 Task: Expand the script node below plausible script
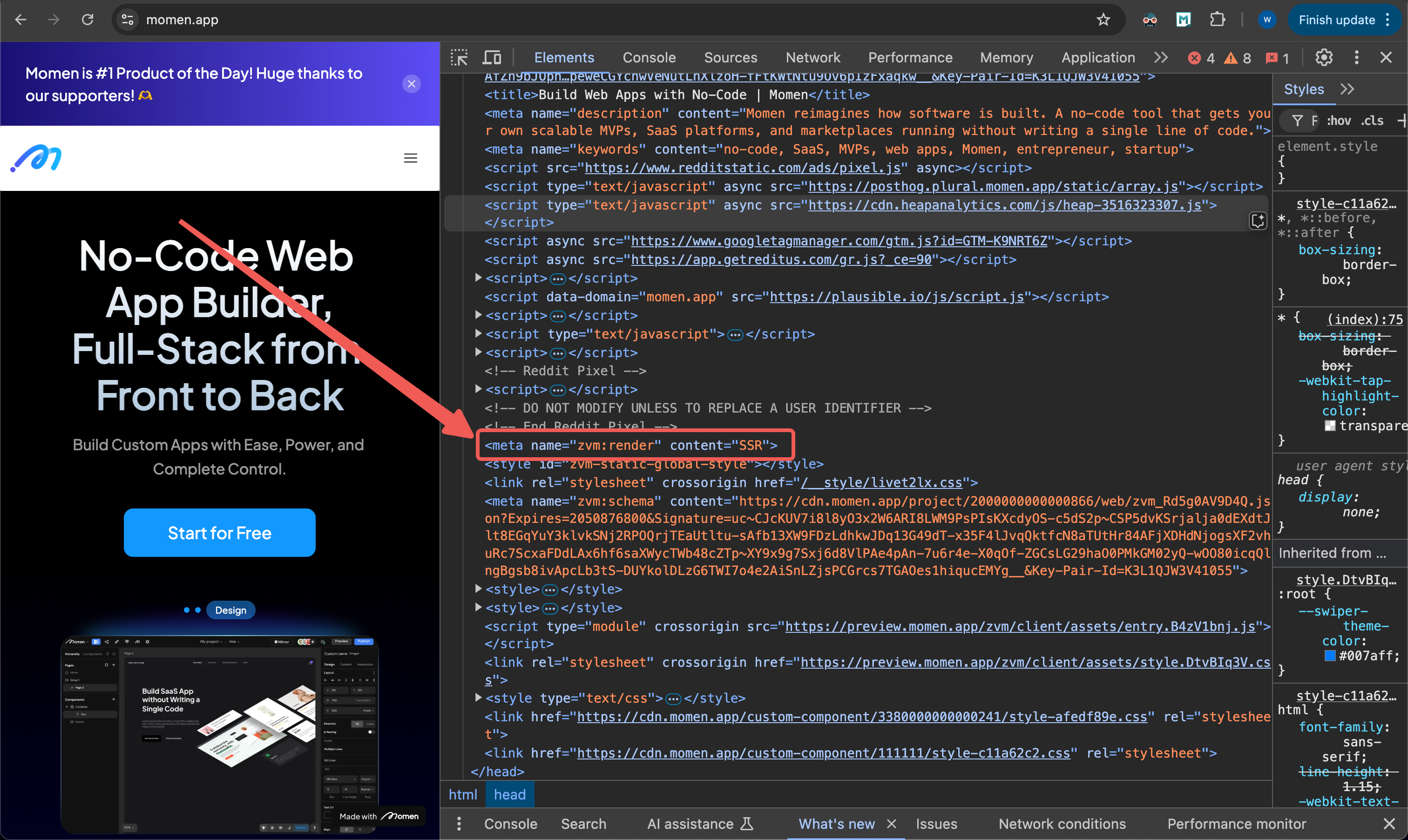[478, 315]
